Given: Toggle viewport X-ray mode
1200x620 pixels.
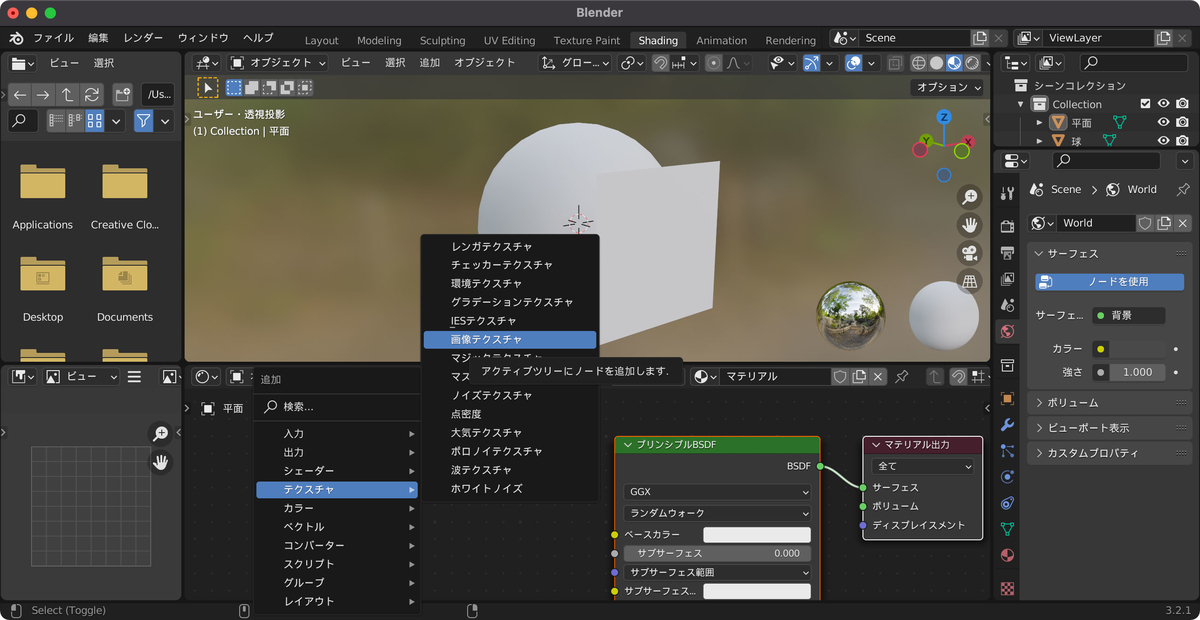Looking at the screenshot, I should [x=894, y=62].
